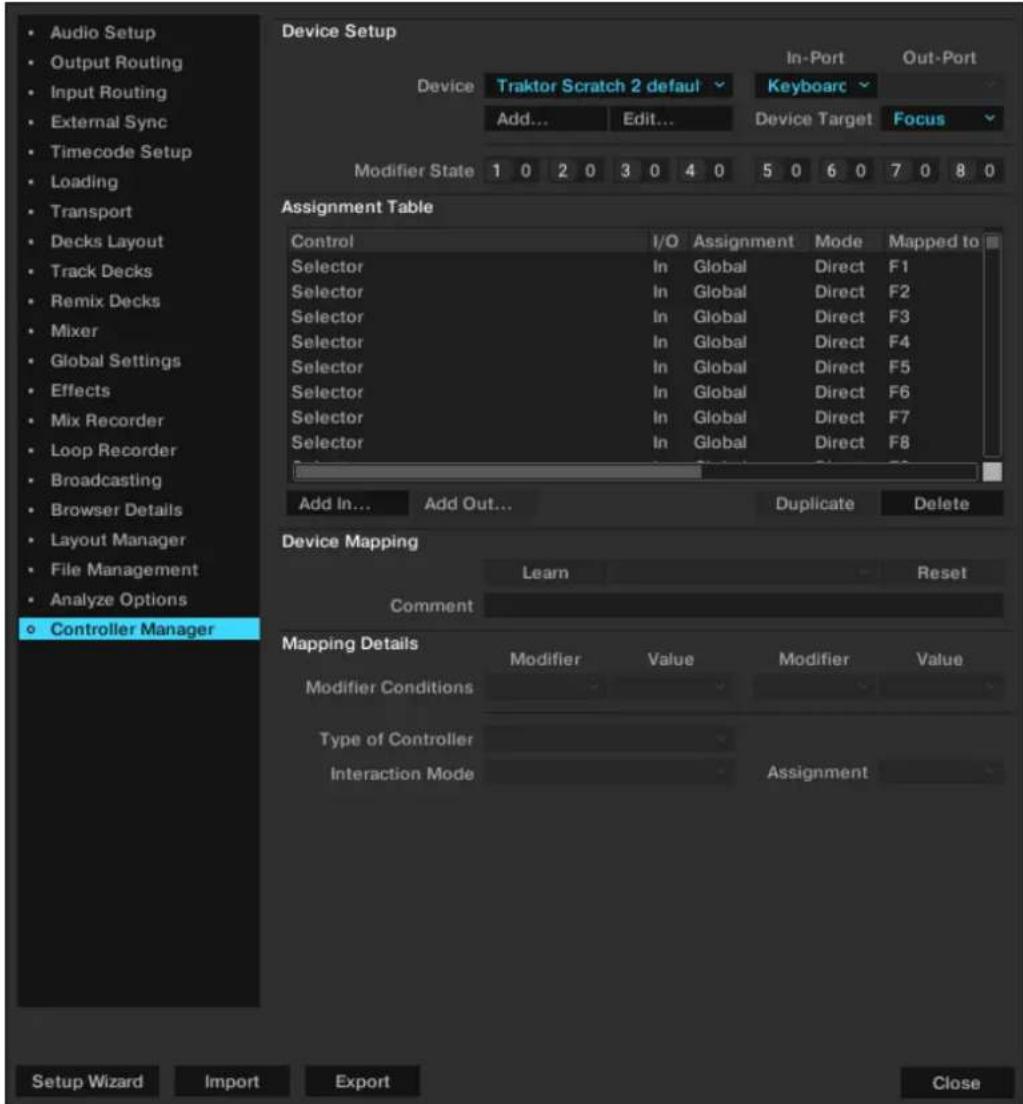The width and height of the screenshot is (1023, 1104).
Task: Click the Add... device button
Action: (x=545, y=119)
